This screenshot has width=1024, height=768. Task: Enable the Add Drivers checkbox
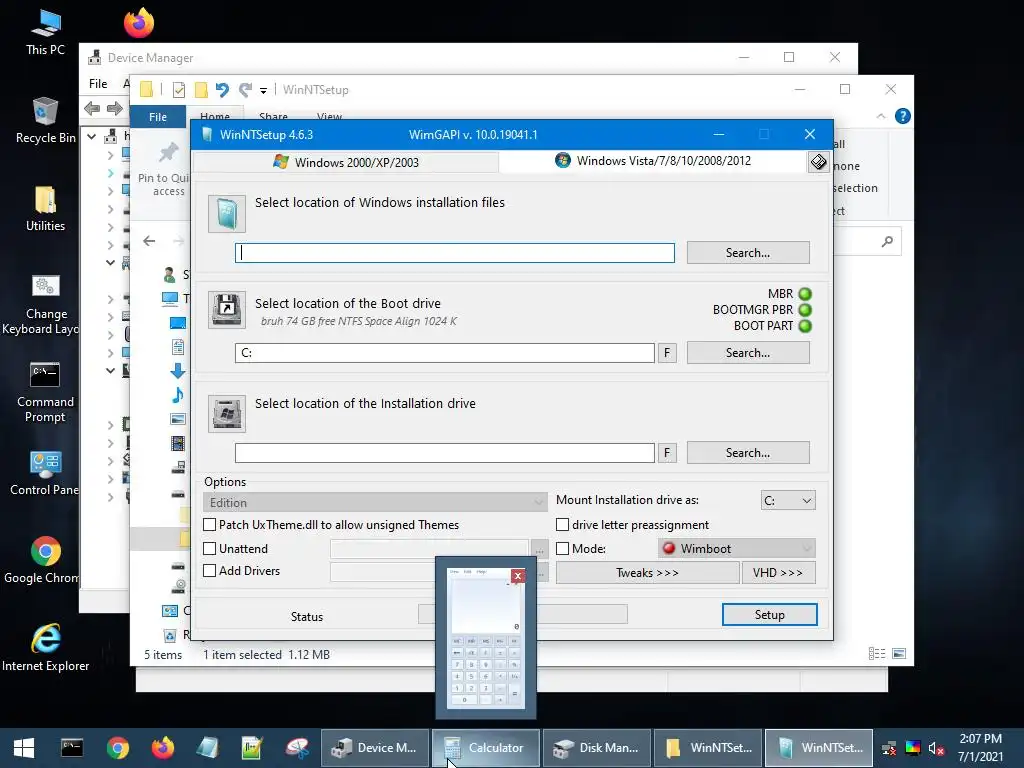pos(210,571)
